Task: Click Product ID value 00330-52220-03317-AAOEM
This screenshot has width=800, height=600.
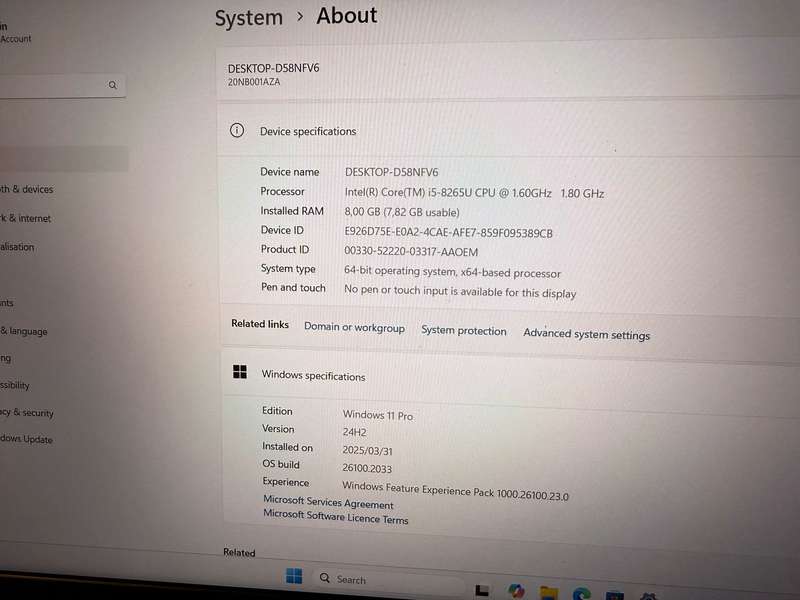Action: pyautogui.click(x=411, y=252)
